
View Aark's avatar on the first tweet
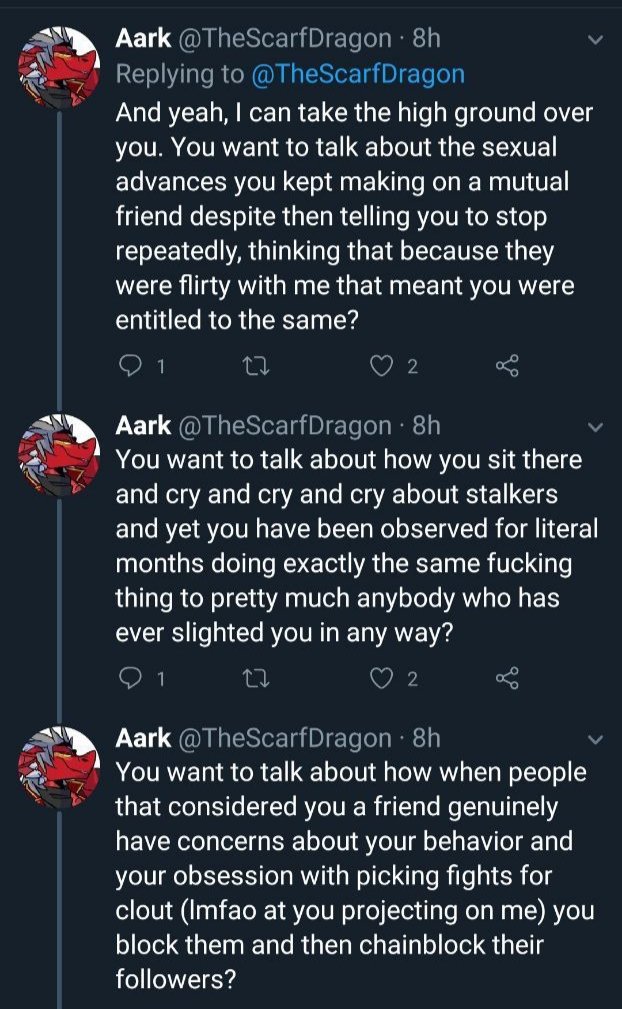tap(59, 68)
